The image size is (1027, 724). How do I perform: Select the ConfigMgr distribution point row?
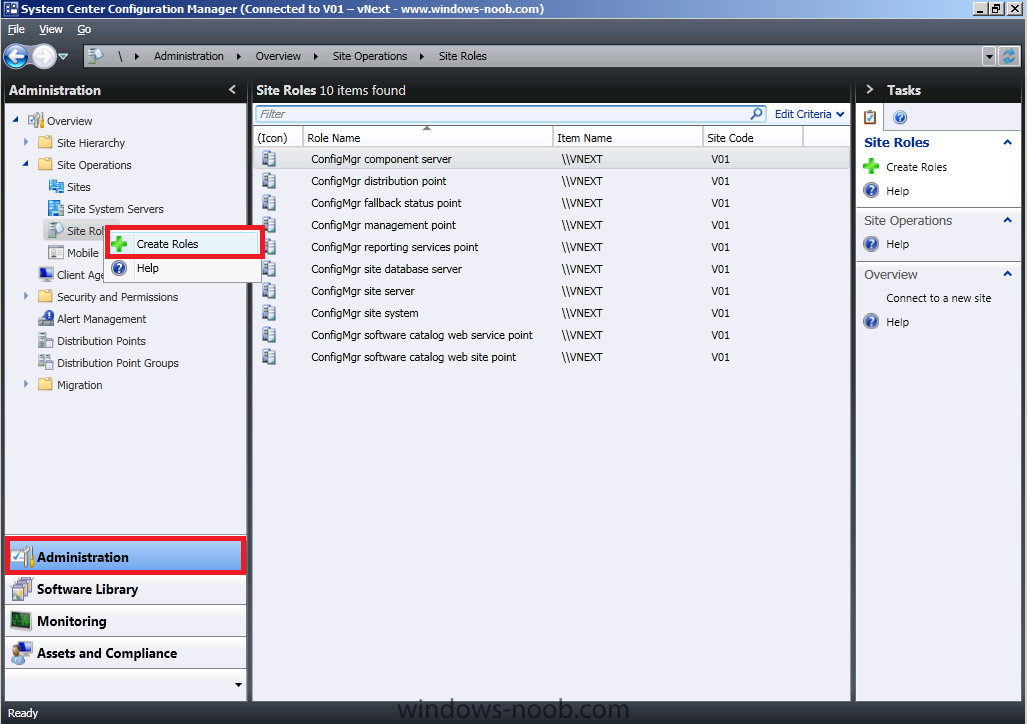(x=551, y=181)
